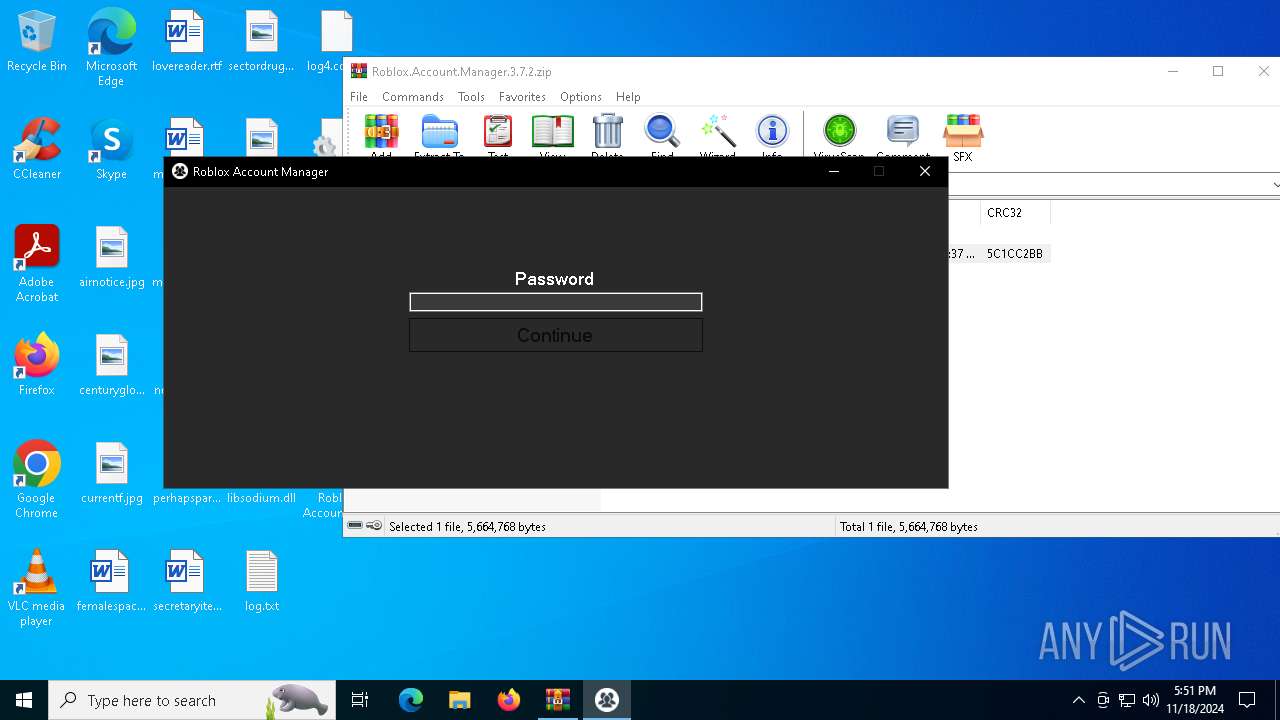1280x720 pixels.
Task: Click the network tray icon
Action: point(1127,700)
